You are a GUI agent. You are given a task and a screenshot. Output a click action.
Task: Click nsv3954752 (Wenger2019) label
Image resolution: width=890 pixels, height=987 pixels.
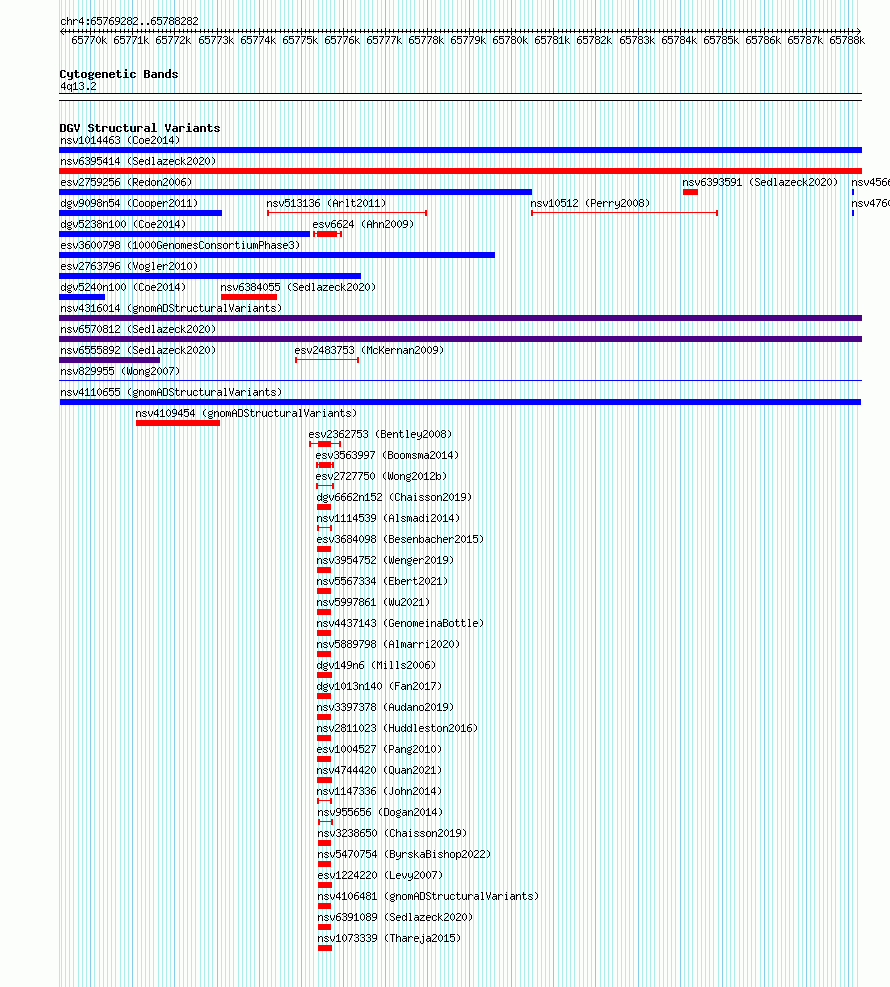[x=385, y=560]
